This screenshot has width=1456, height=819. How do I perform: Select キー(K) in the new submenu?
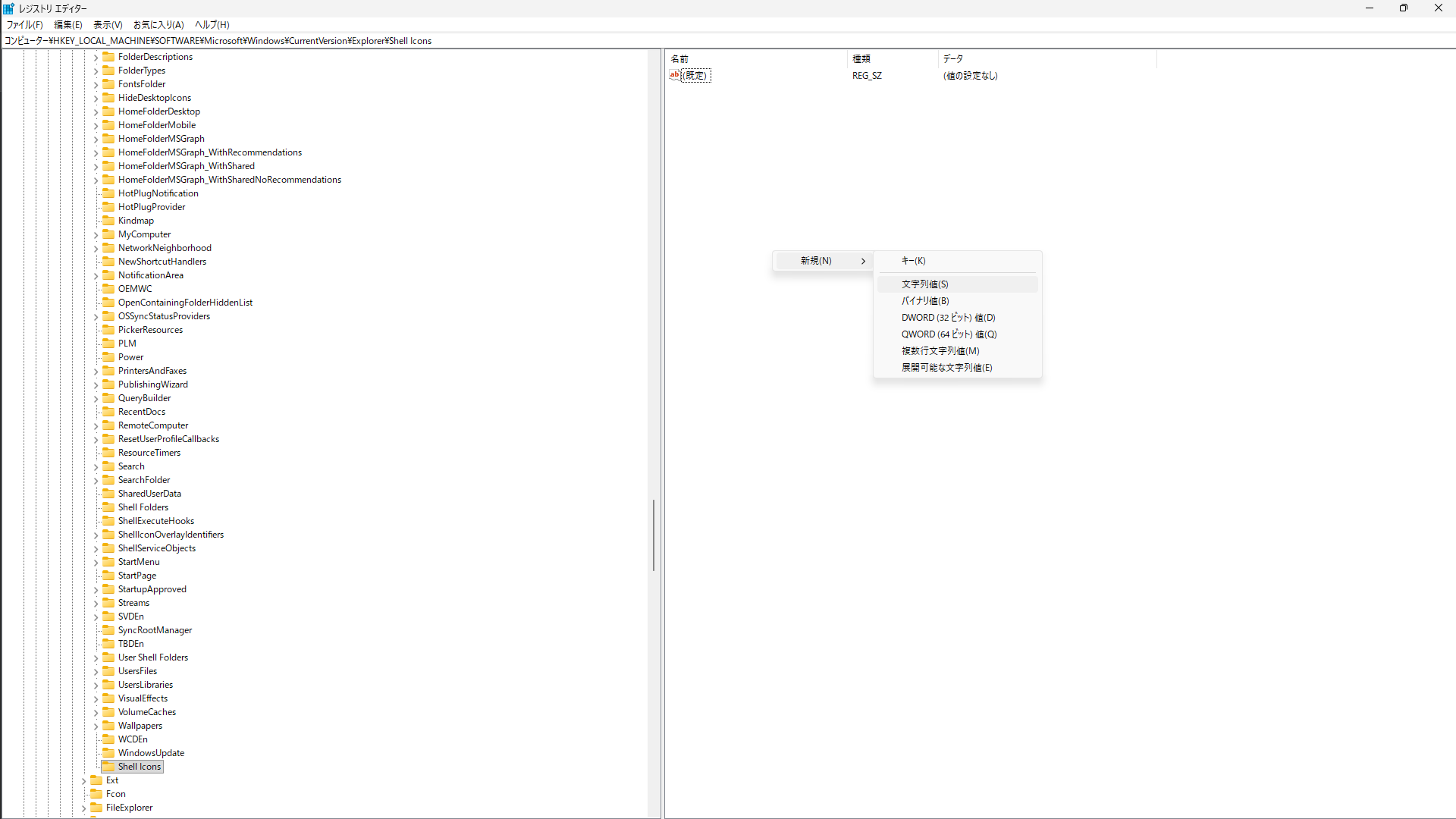[913, 261]
